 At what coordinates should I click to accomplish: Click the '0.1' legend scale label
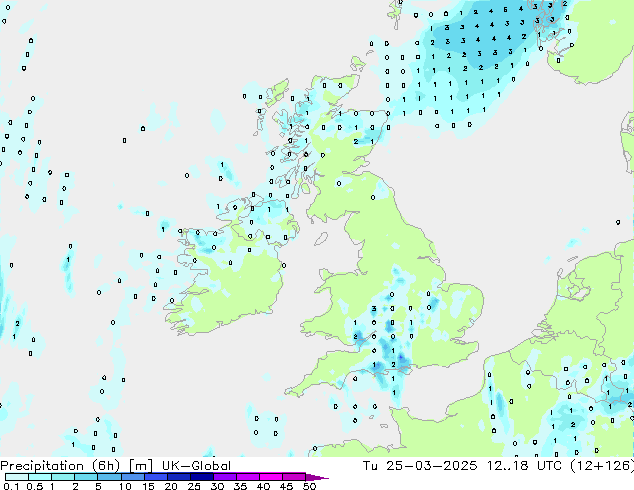(x=11, y=486)
